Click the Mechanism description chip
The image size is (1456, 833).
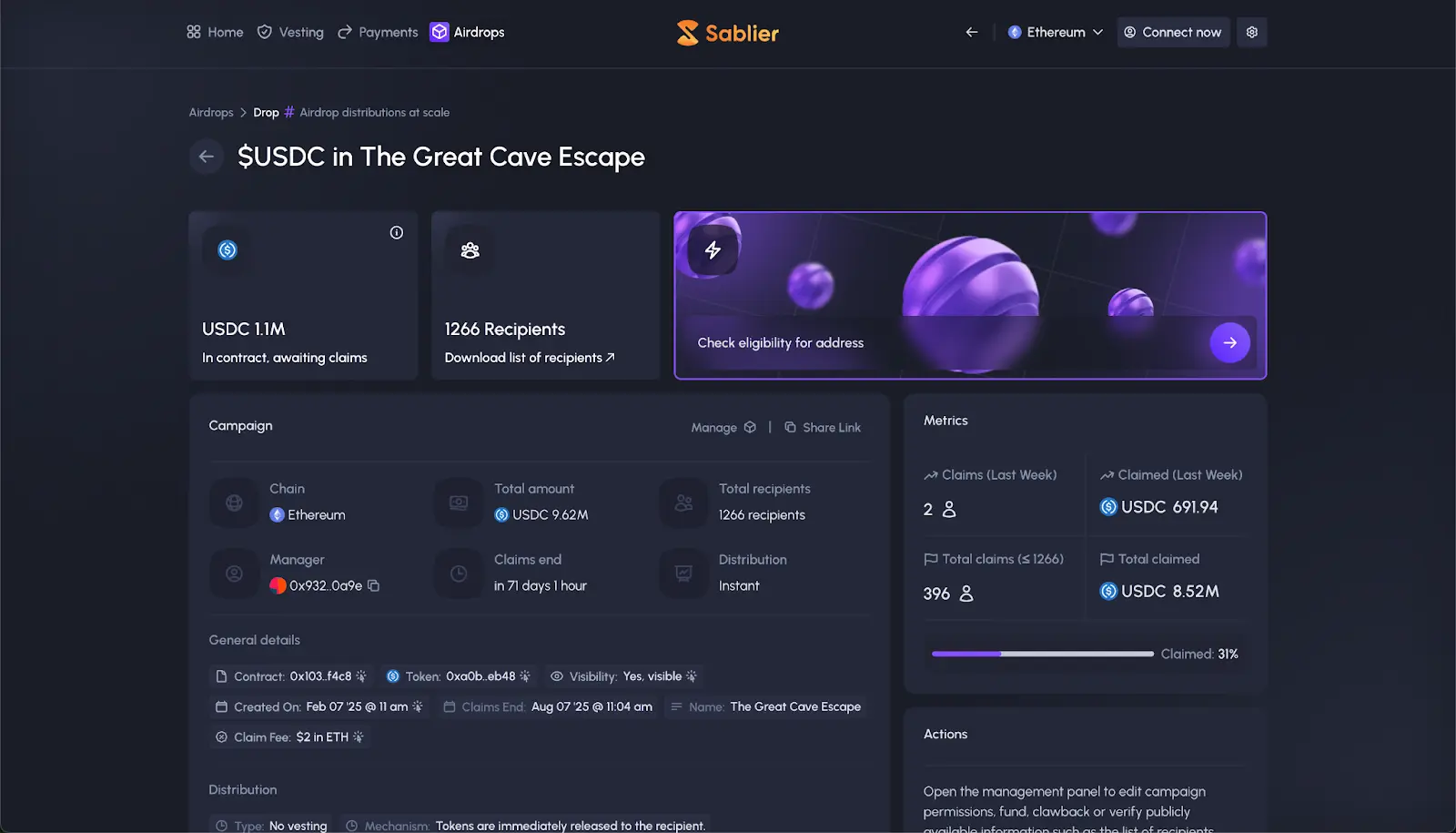(526, 826)
